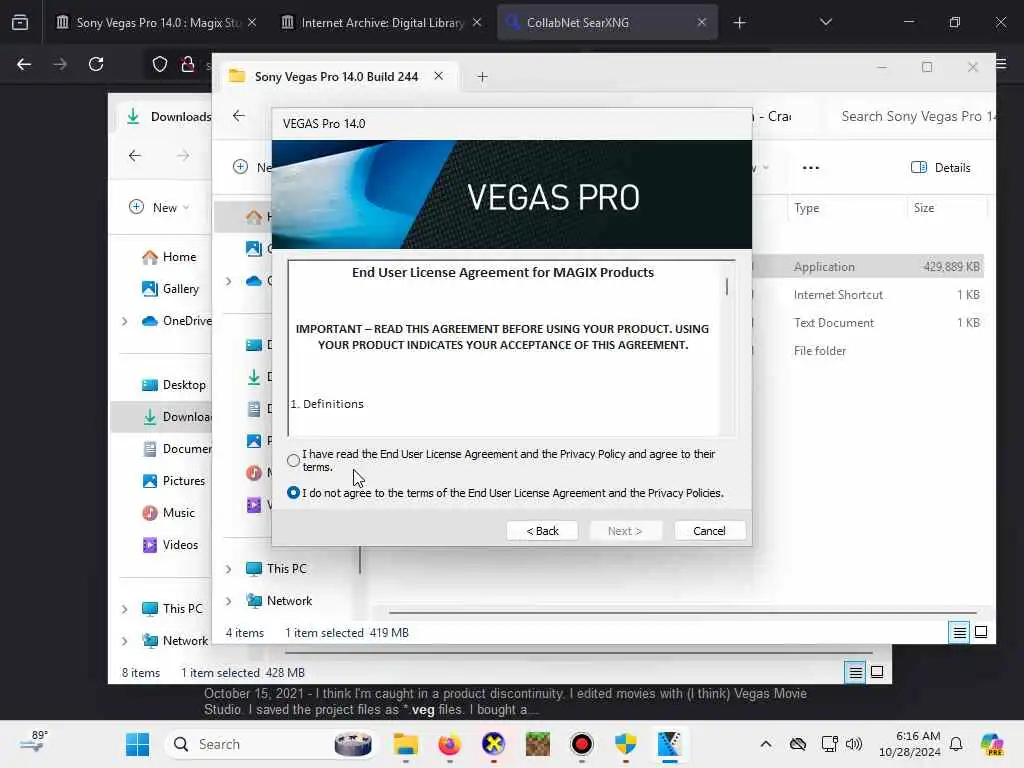1024x768 pixels.
Task: Open Gallery in Downloads window sidebar
Action: click(171, 289)
